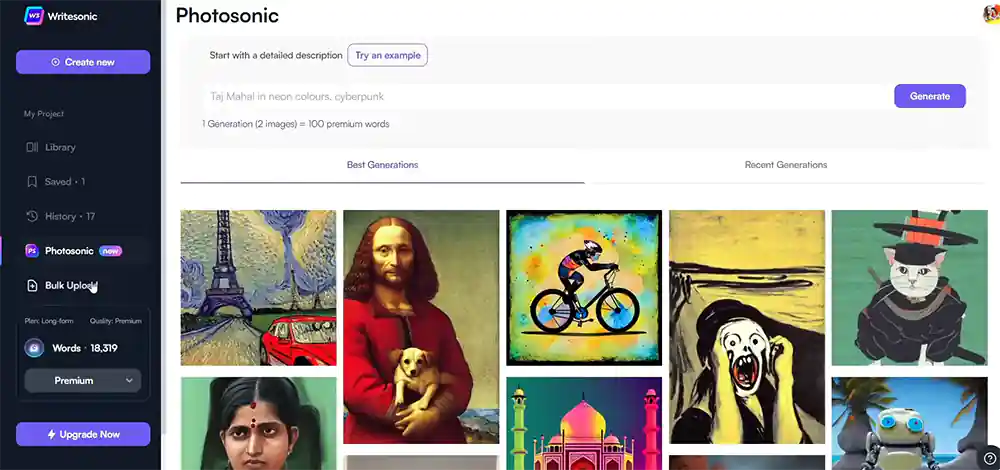The height and width of the screenshot is (470, 1000).
Task: Click the Words counter icon
Action: click(34, 348)
